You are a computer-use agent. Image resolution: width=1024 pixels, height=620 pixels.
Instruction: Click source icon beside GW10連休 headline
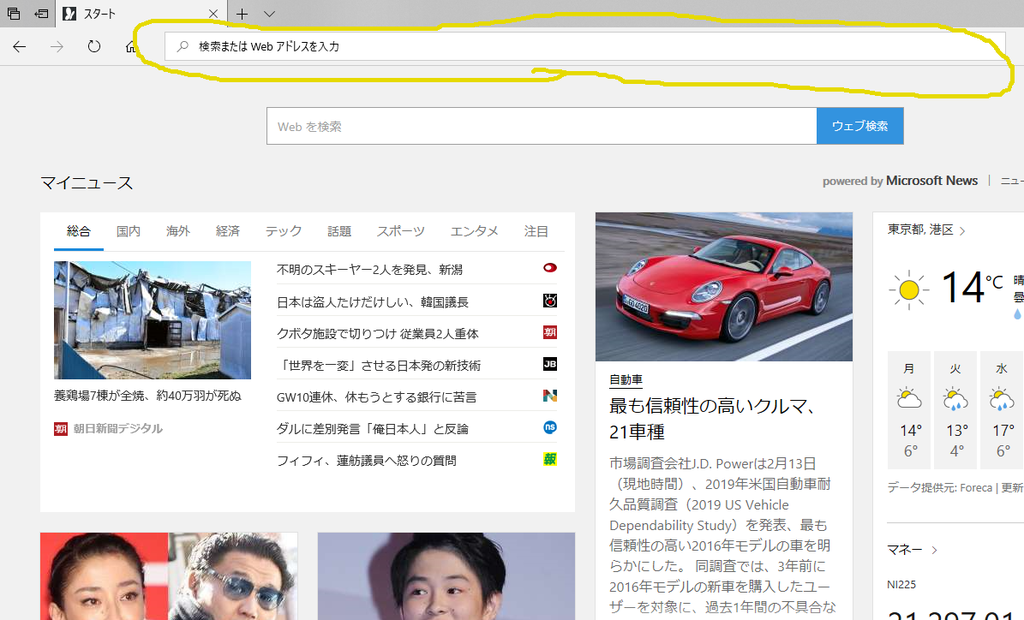point(550,396)
